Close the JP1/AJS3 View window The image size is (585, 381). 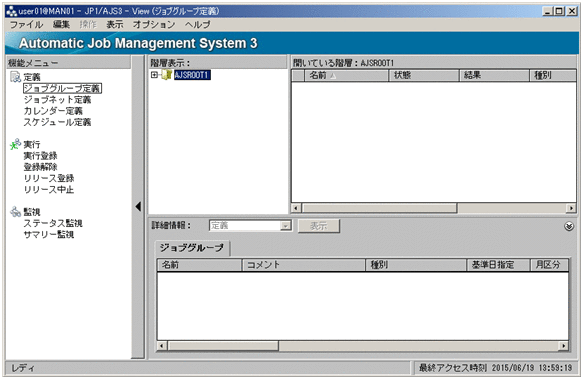[572, 11]
